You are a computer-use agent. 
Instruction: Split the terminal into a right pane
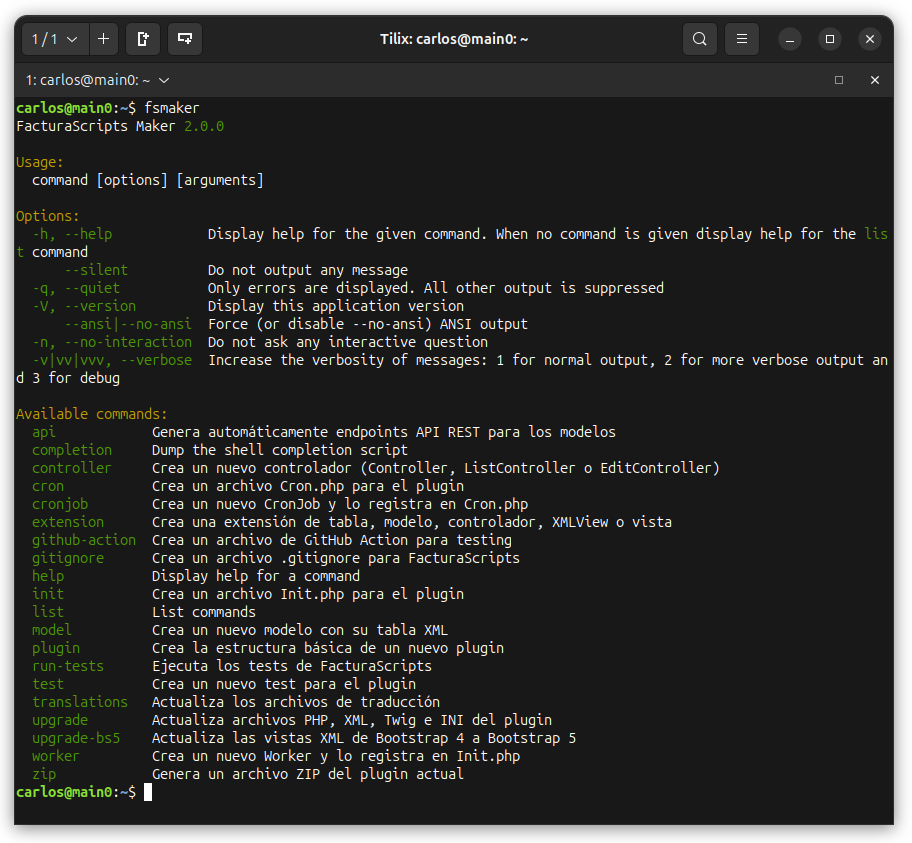pyautogui.click(x=142, y=38)
